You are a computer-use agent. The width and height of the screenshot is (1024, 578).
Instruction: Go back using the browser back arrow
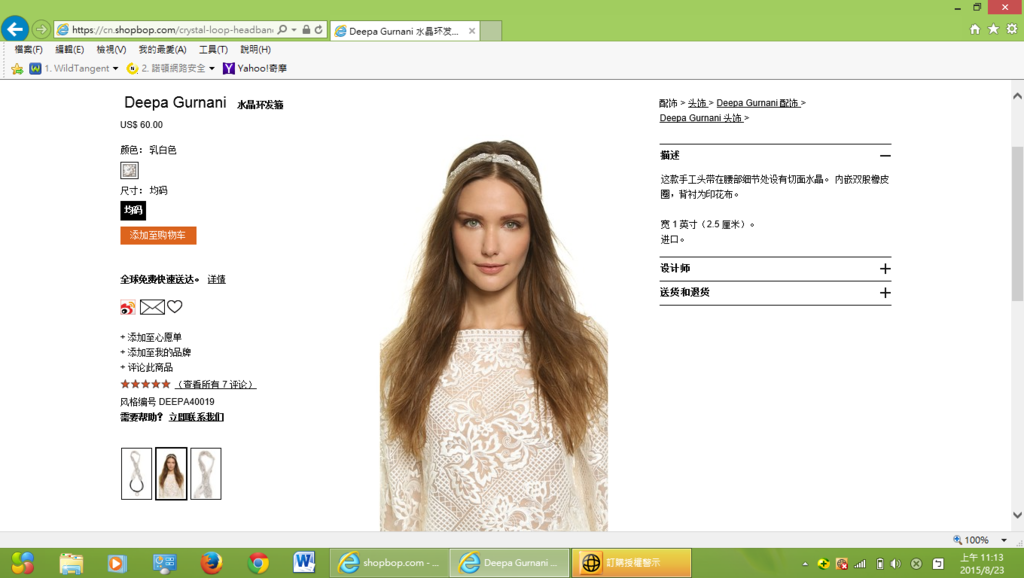point(15,29)
